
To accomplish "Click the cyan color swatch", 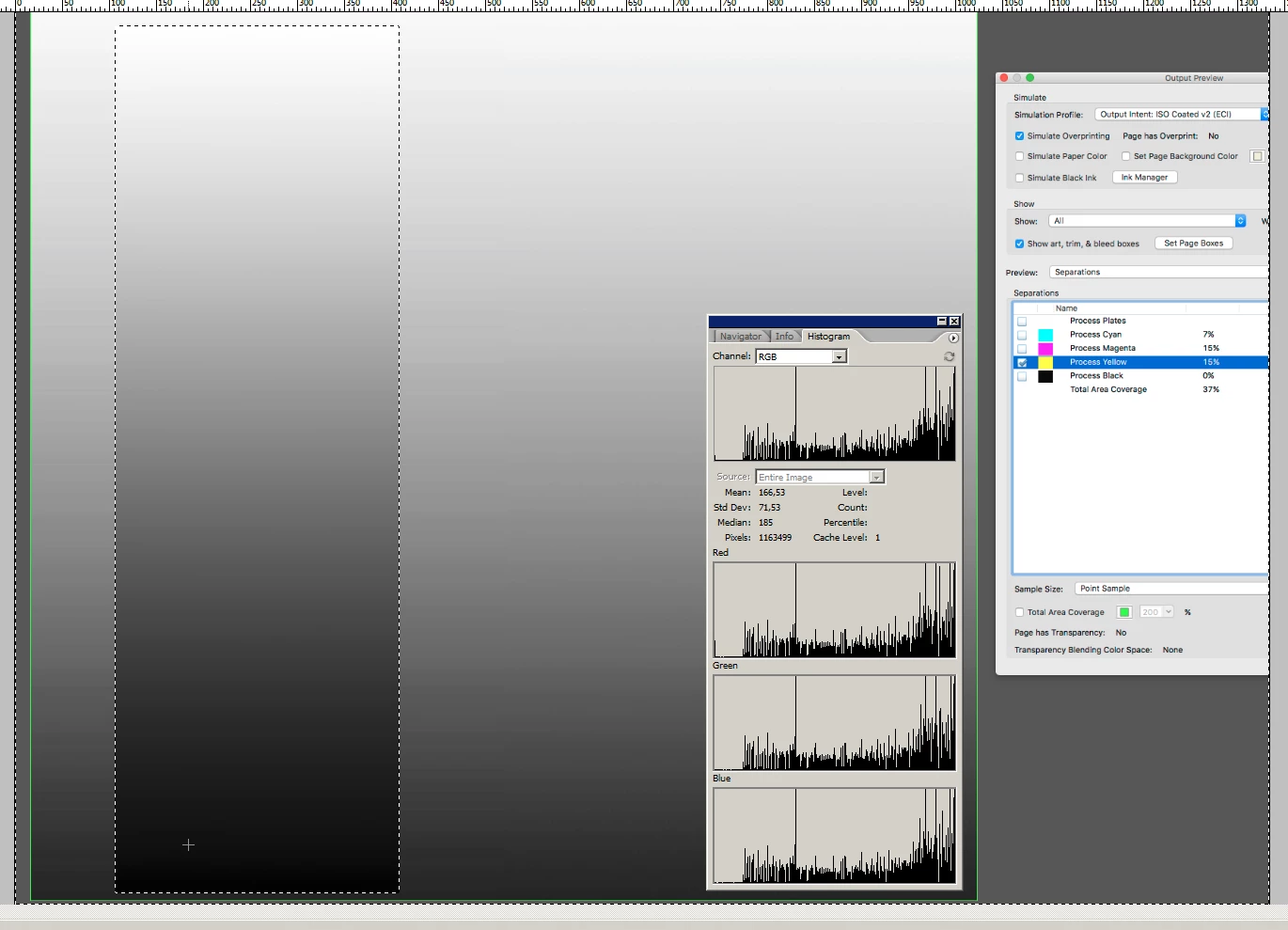I will (1045, 335).
